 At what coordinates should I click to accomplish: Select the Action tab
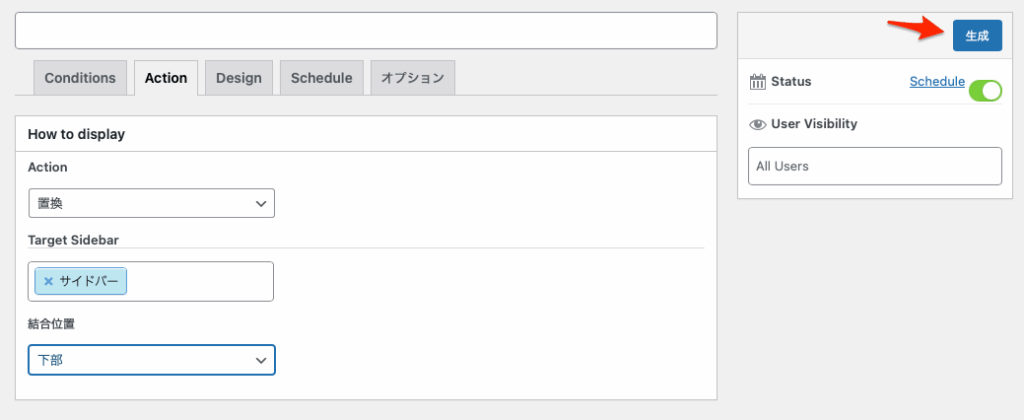tap(166, 78)
